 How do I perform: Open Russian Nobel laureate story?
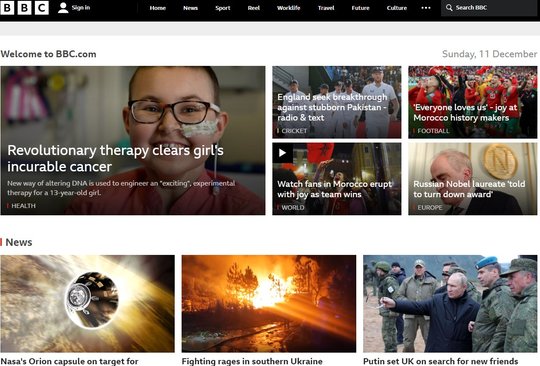coord(469,189)
